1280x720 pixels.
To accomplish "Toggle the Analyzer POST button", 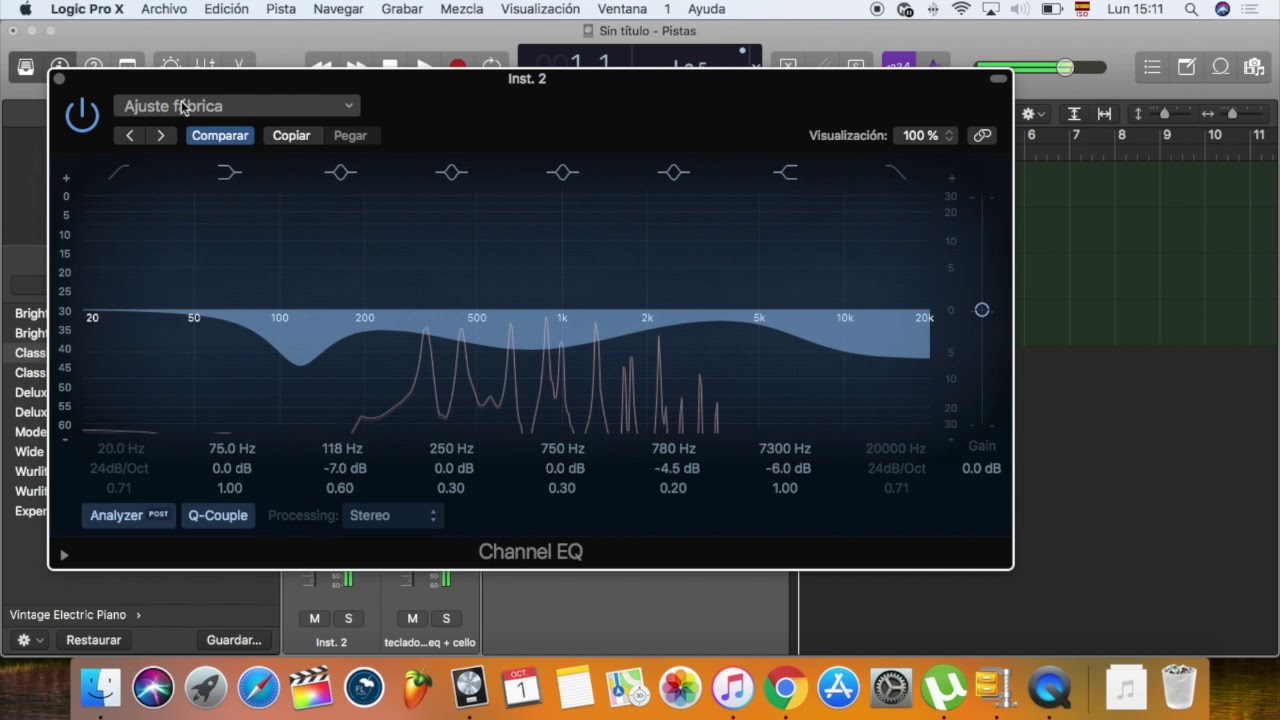I will point(129,515).
